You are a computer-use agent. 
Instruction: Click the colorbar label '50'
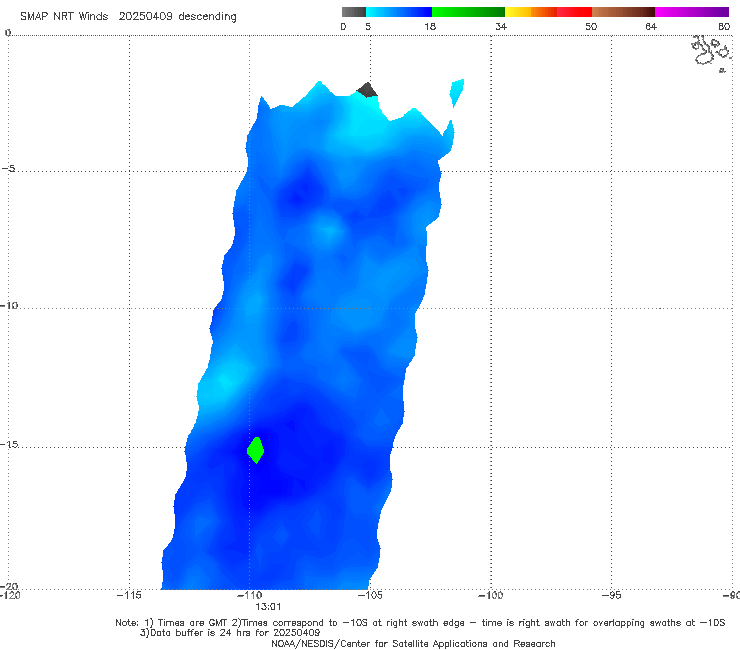pyautogui.click(x=591, y=26)
